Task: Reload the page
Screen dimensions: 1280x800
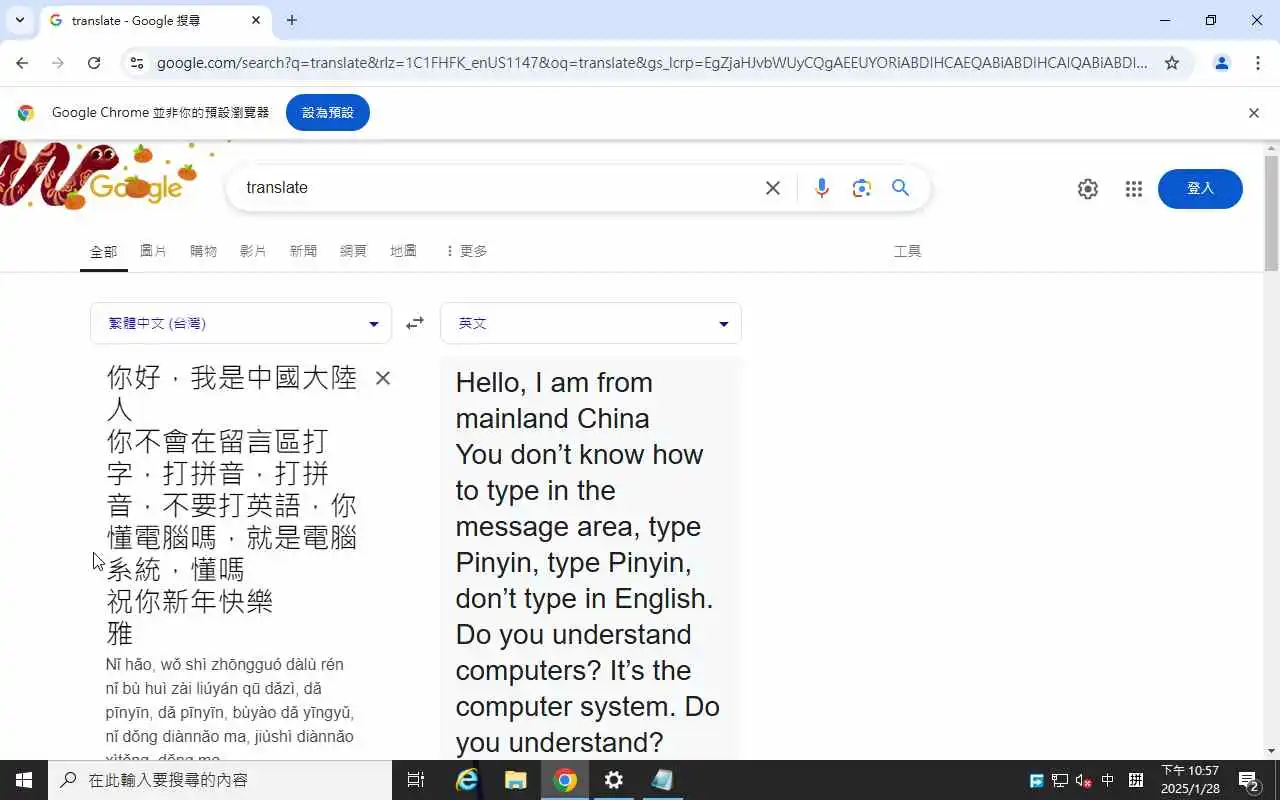Action: click(x=94, y=63)
